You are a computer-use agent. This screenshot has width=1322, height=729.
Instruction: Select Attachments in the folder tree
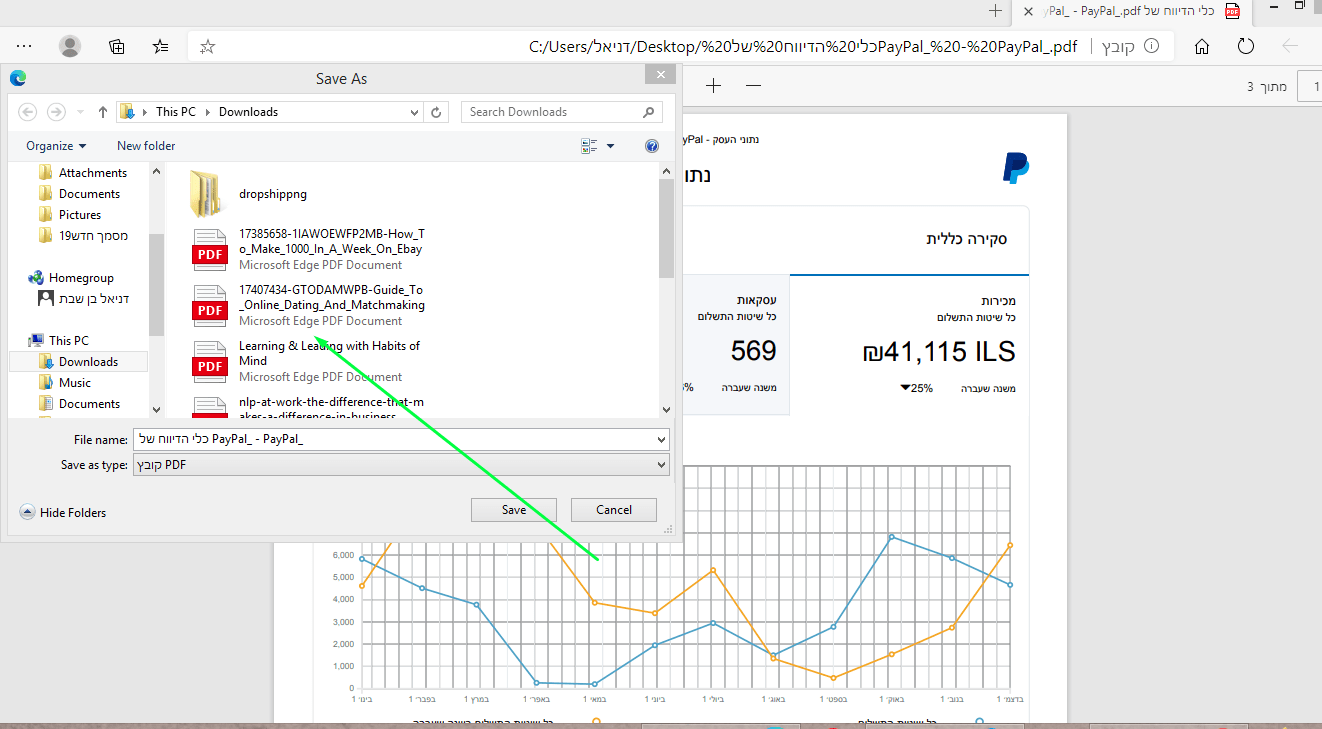pyautogui.click(x=93, y=173)
